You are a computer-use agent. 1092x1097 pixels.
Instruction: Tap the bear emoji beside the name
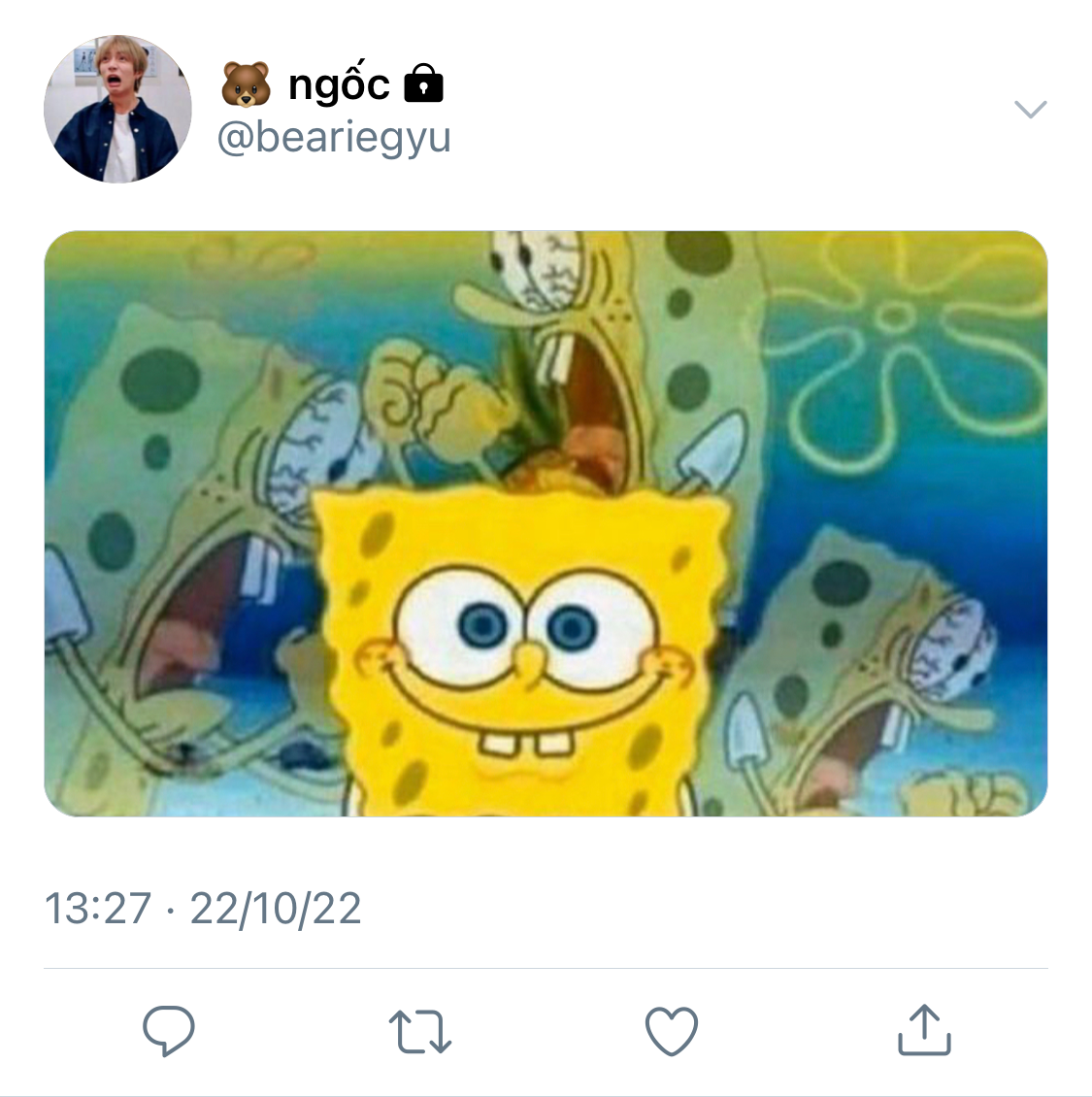point(246,85)
